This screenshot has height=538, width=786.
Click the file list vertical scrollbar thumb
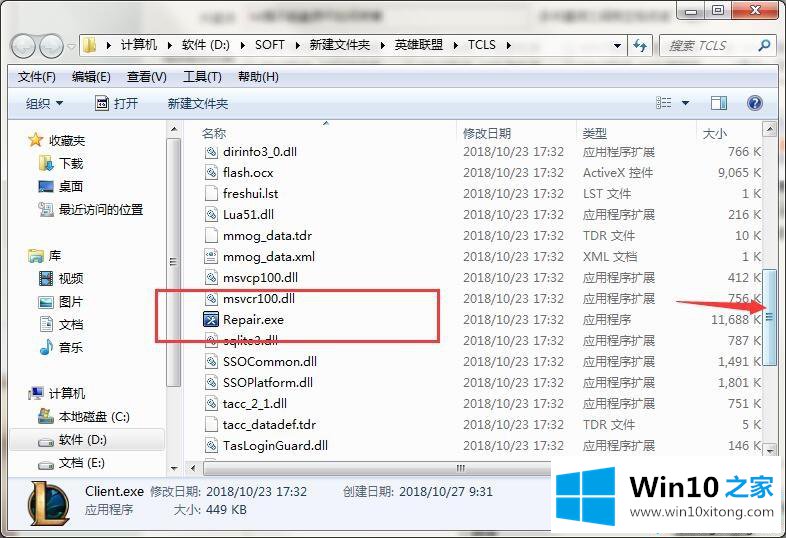pos(769,316)
